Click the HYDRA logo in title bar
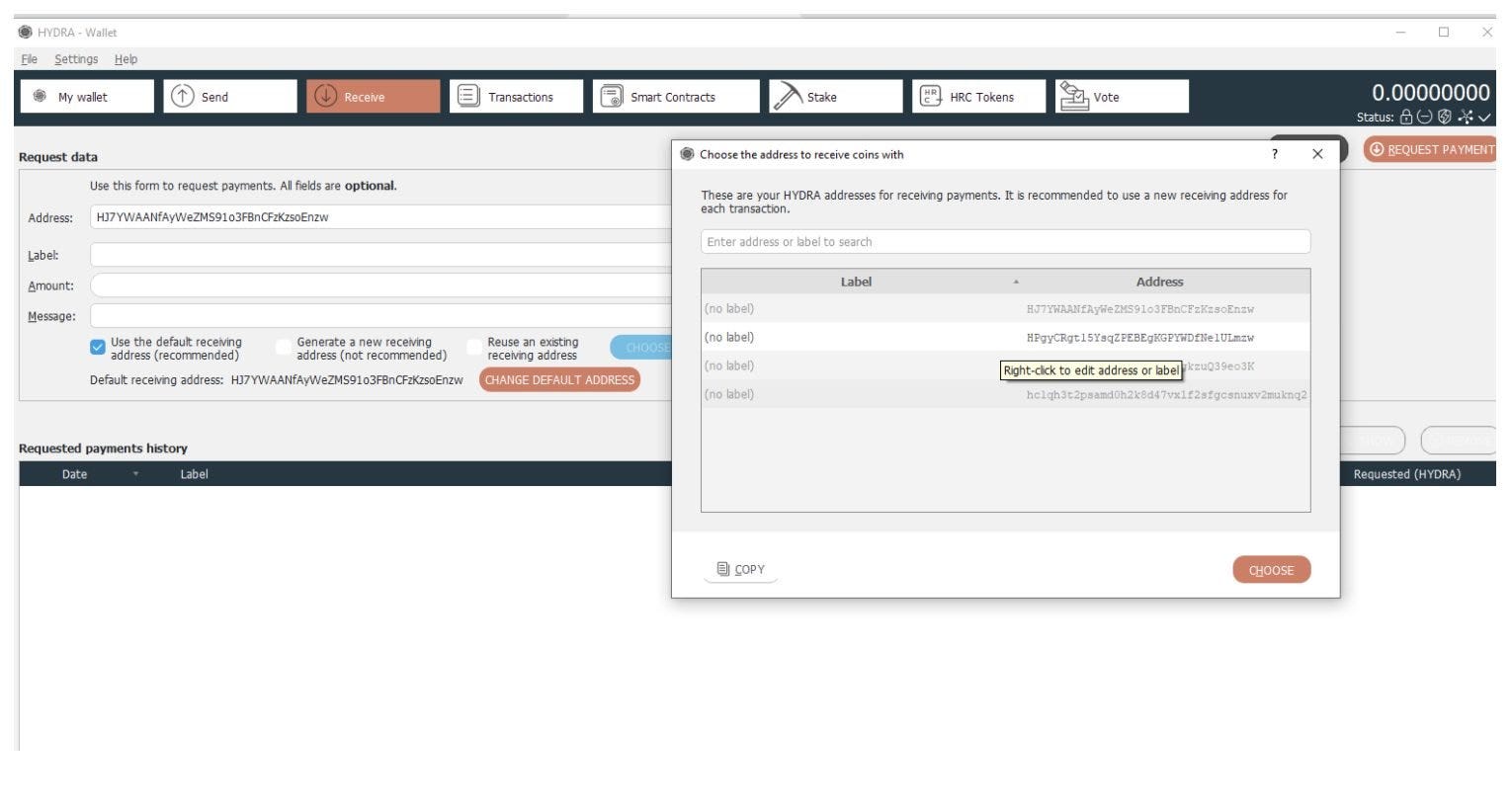This screenshot has width=1512, height=812. click(26, 33)
